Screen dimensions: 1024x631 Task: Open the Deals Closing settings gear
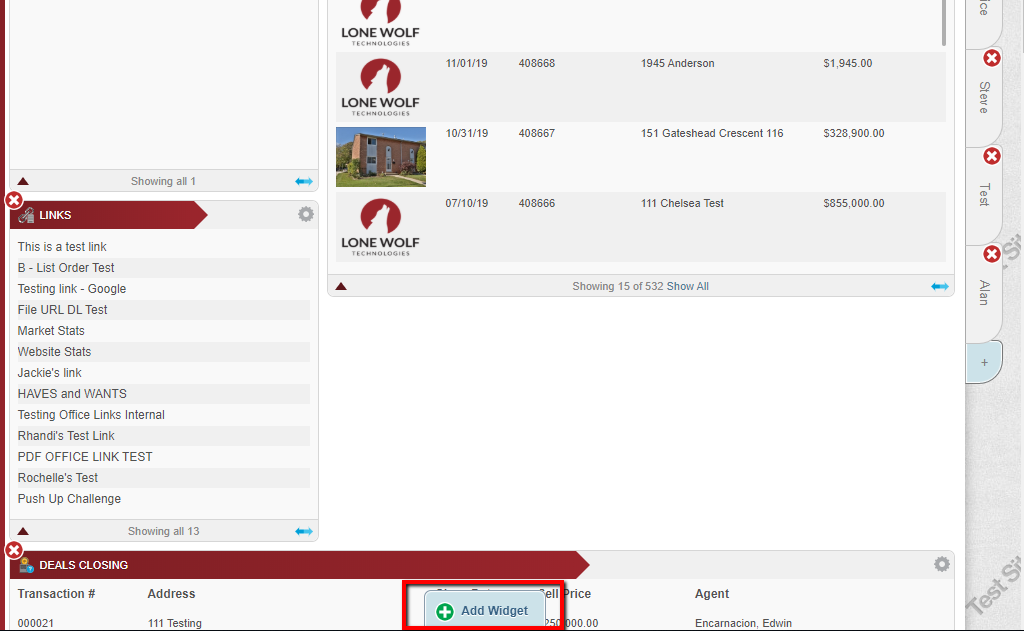pyautogui.click(x=941, y=564)
